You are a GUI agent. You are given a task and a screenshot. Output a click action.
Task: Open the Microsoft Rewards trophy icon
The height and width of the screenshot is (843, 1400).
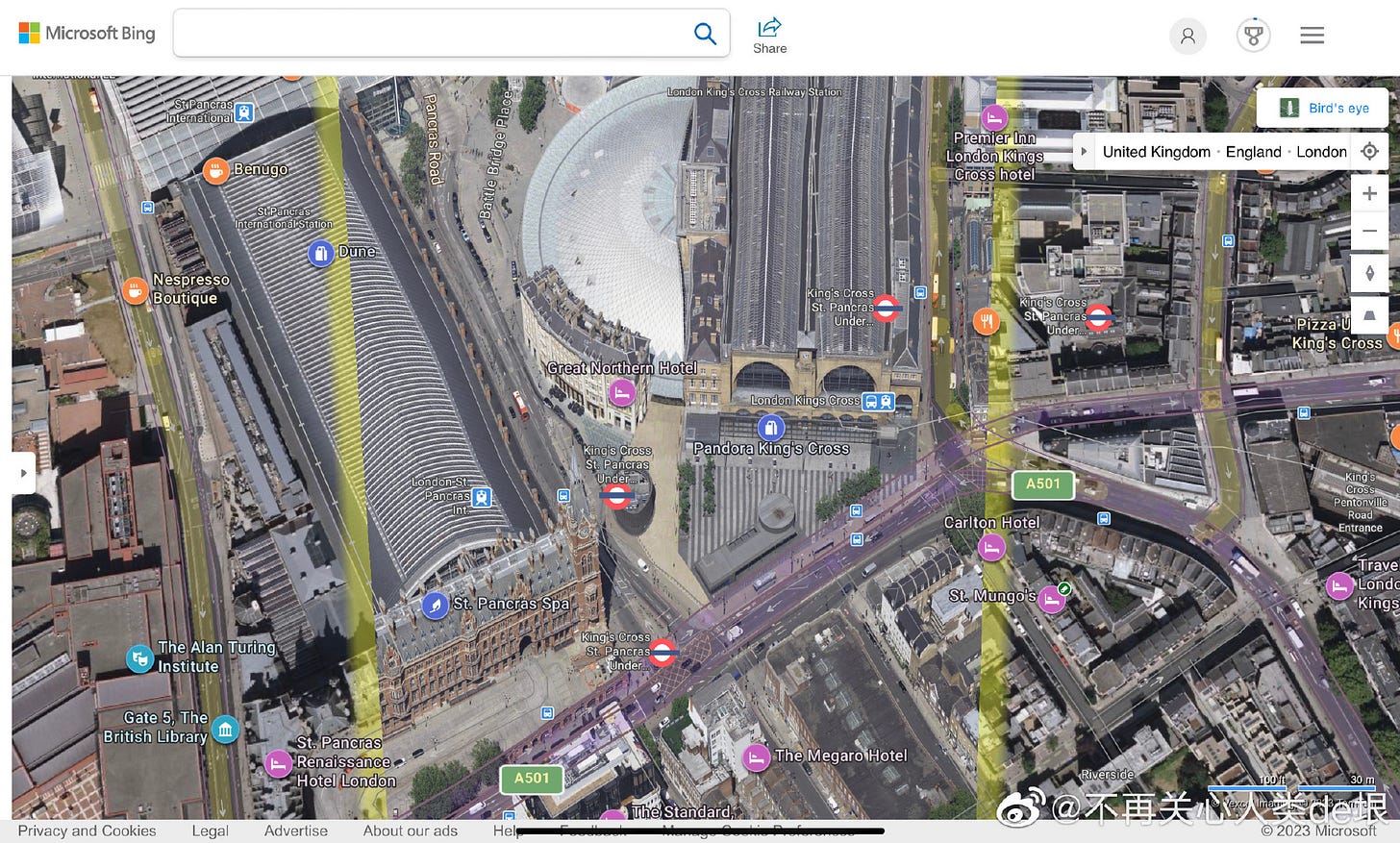pos(1253,36)
